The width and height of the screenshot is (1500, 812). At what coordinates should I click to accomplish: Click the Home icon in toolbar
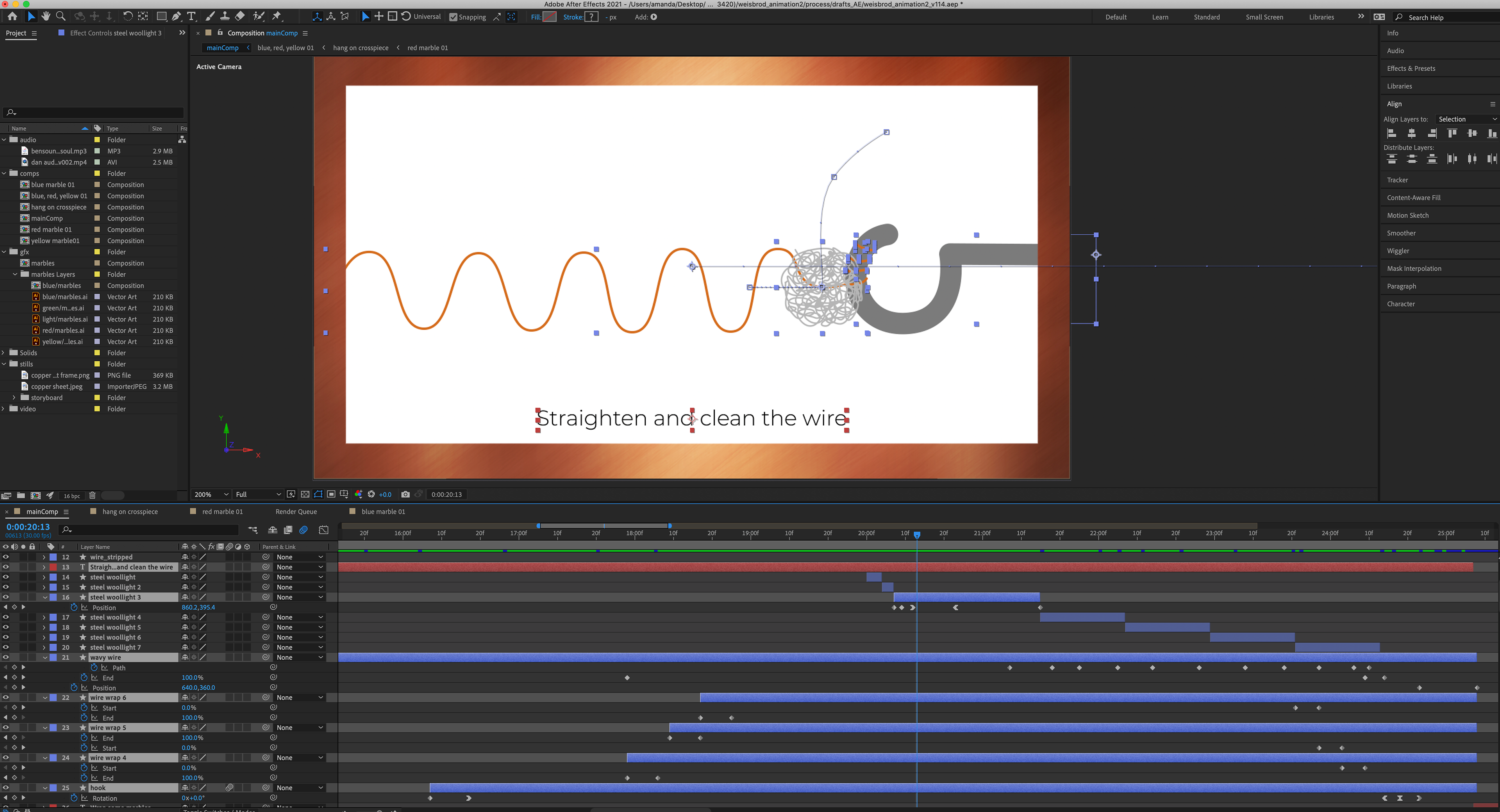pos(12,16)
